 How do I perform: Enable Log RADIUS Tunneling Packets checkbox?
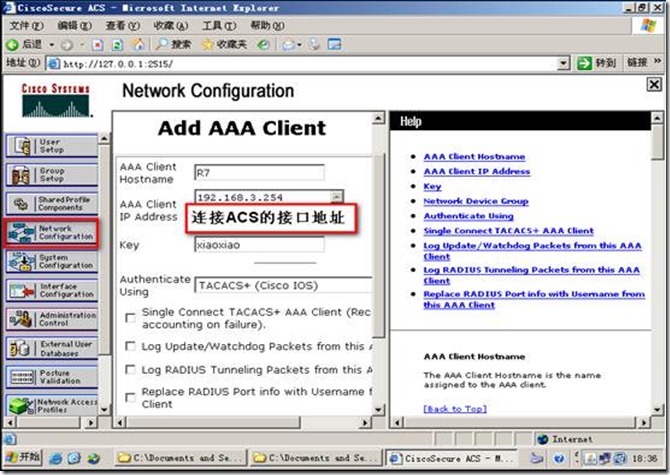(x=130, y=369)
